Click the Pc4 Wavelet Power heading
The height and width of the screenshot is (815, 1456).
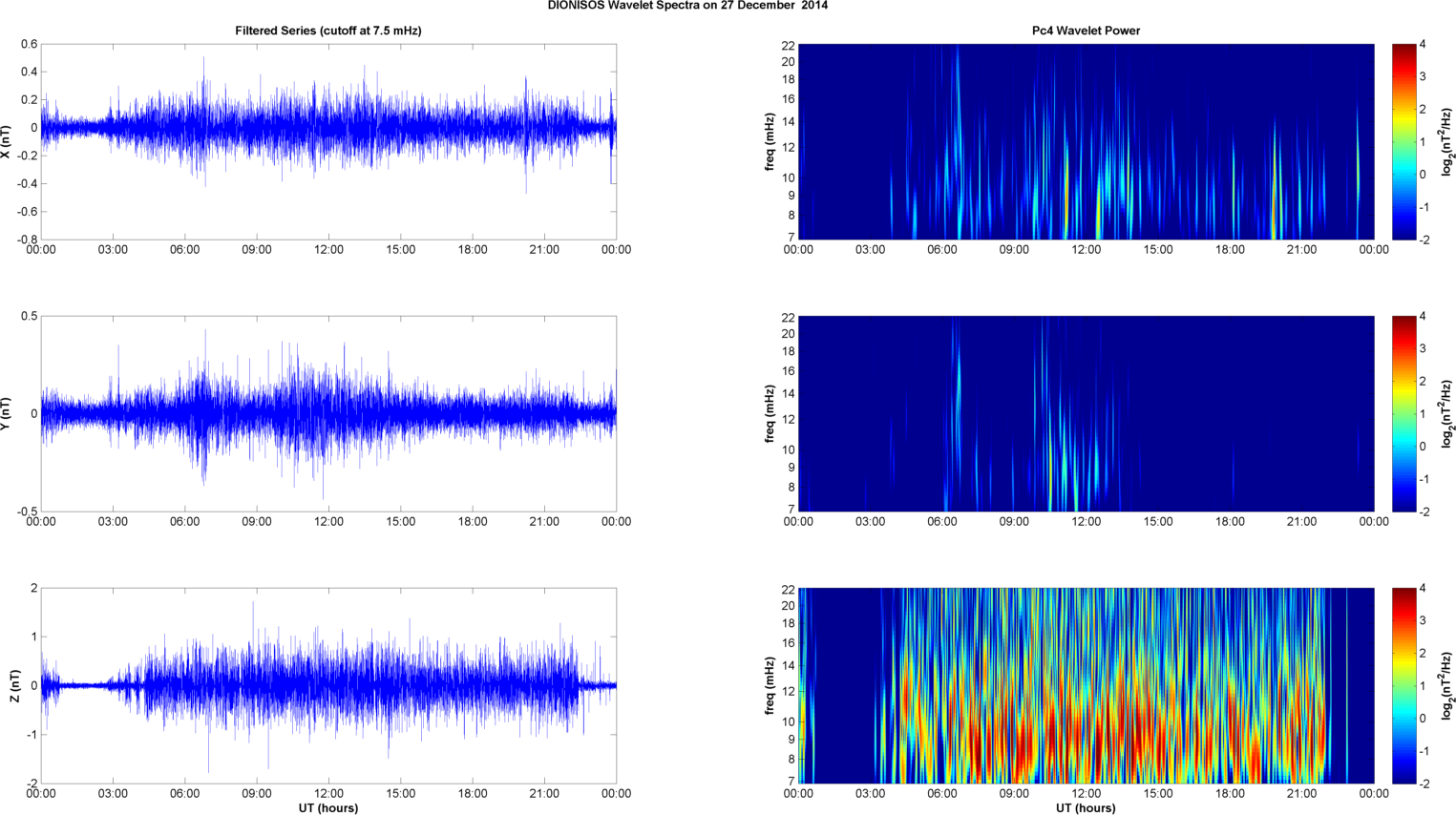tap(1086, 31)
